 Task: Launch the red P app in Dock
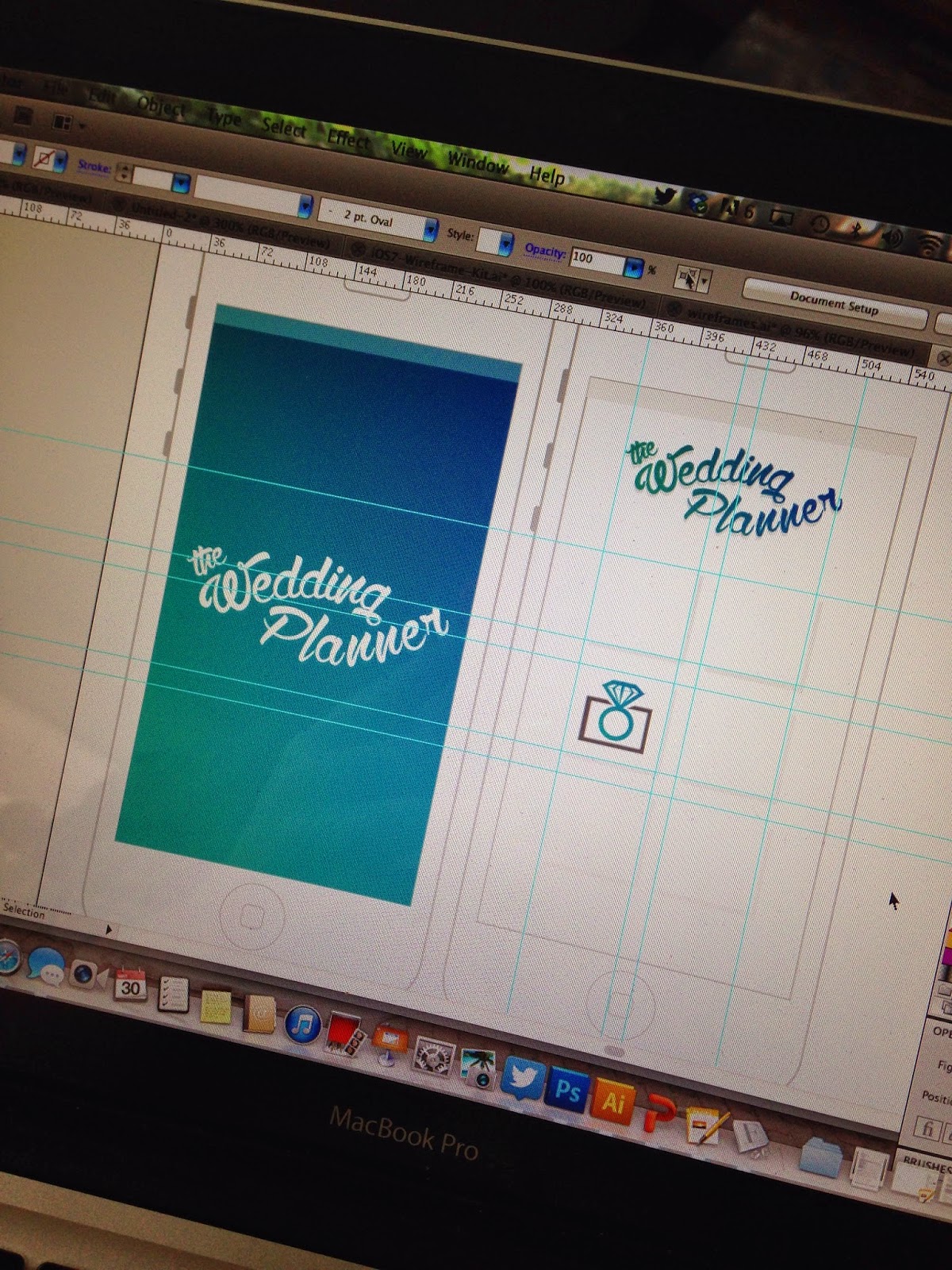coord(659,1113)
